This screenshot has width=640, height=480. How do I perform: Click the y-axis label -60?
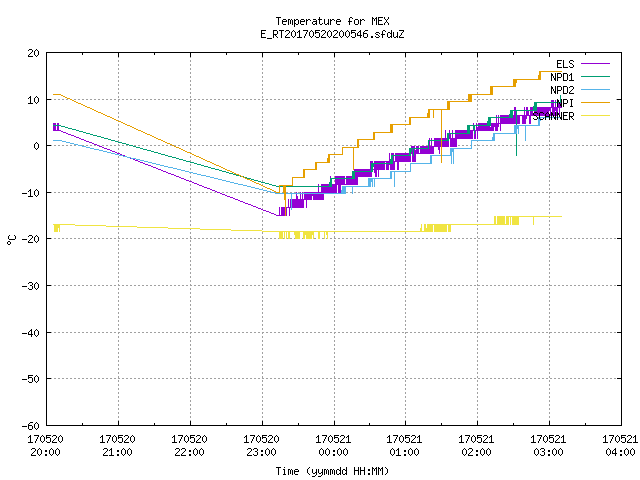pos(31,426)
